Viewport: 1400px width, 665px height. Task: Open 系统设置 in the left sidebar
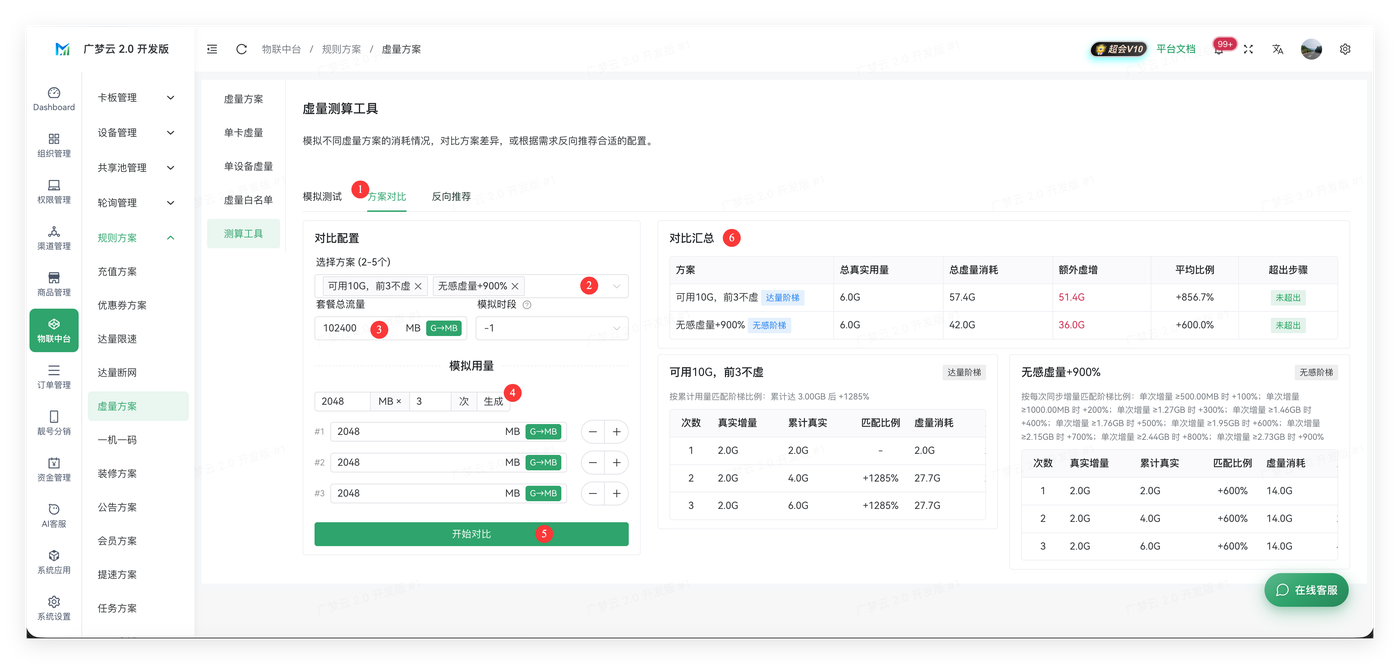tap(54, 608)
